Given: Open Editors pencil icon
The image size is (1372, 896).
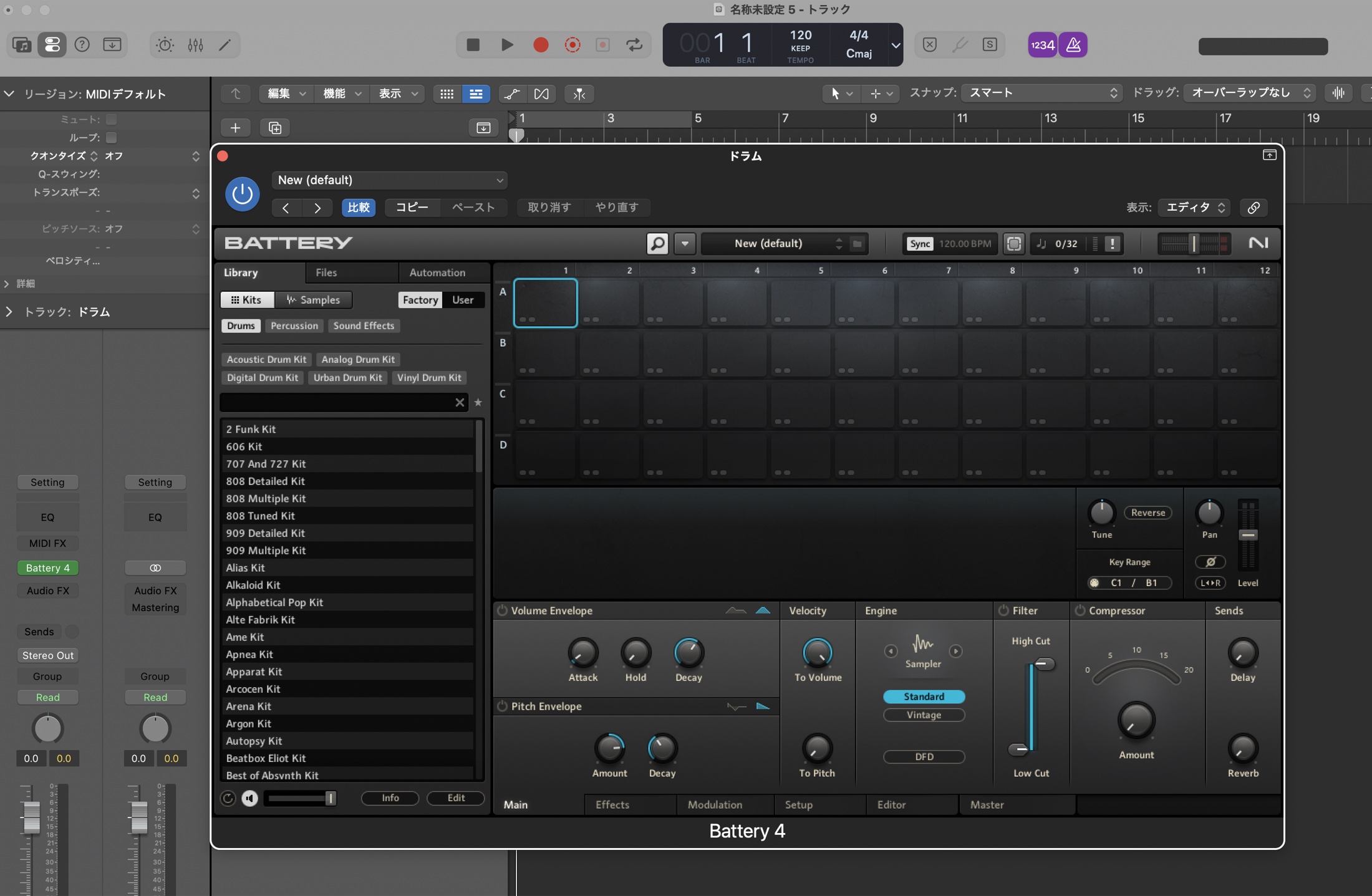Looking at the screenshot, I should 225,45.
